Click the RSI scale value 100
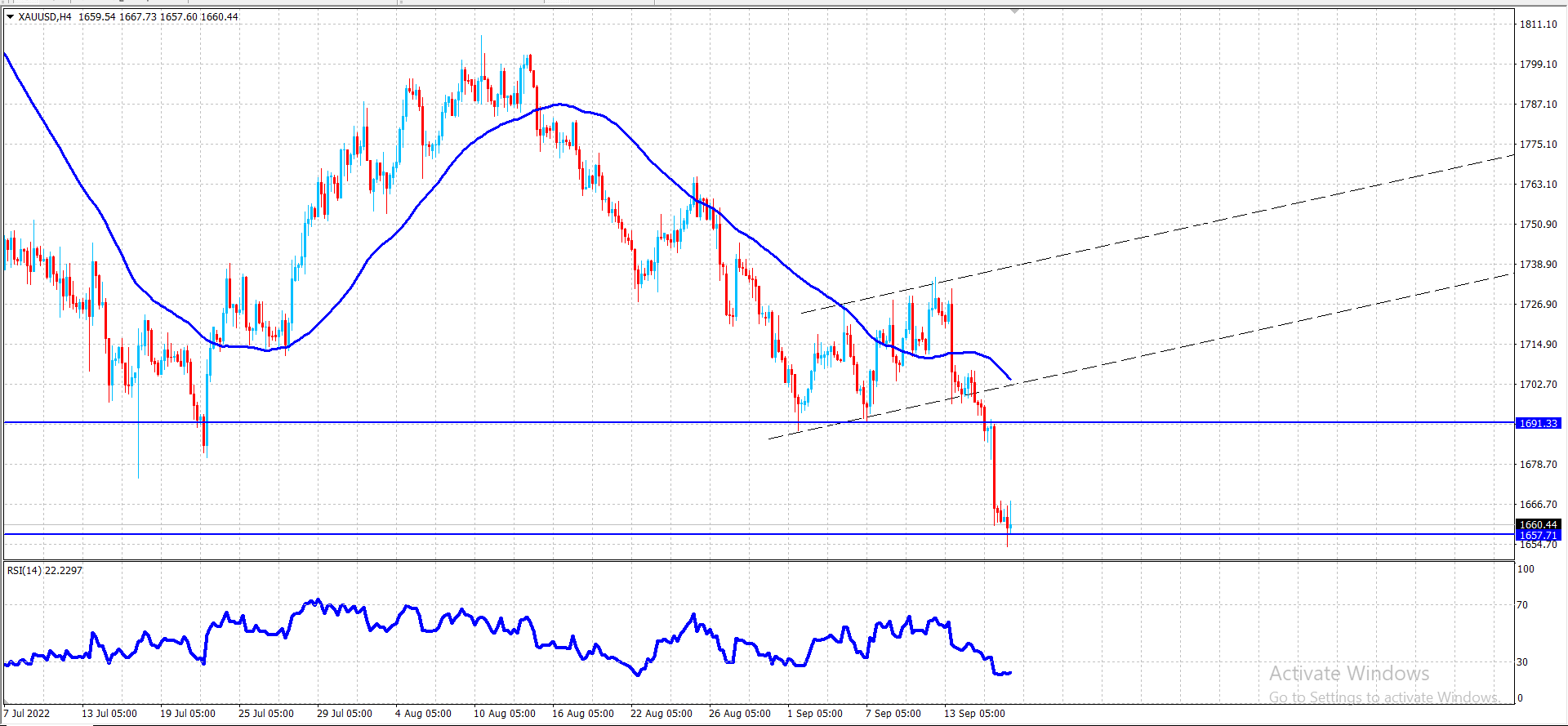 click(1526, 569)
